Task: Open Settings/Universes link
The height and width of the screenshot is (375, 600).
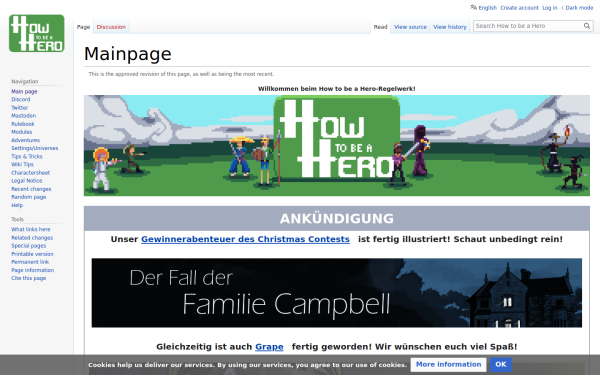Action: click(34, 148)
